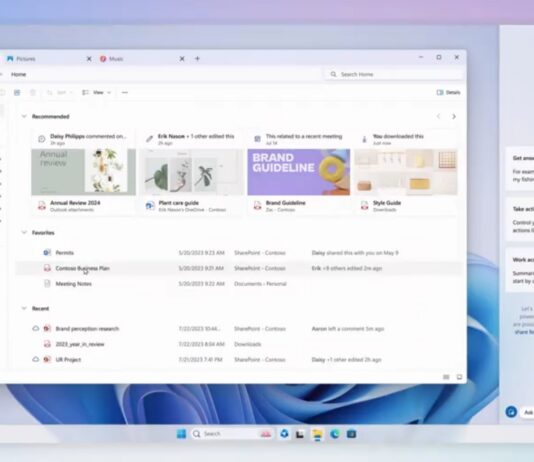Open File Explorer from the taskbar
The height and width of the screenshot is (462, 534).
pyautogui.click(x=317, y=434)
